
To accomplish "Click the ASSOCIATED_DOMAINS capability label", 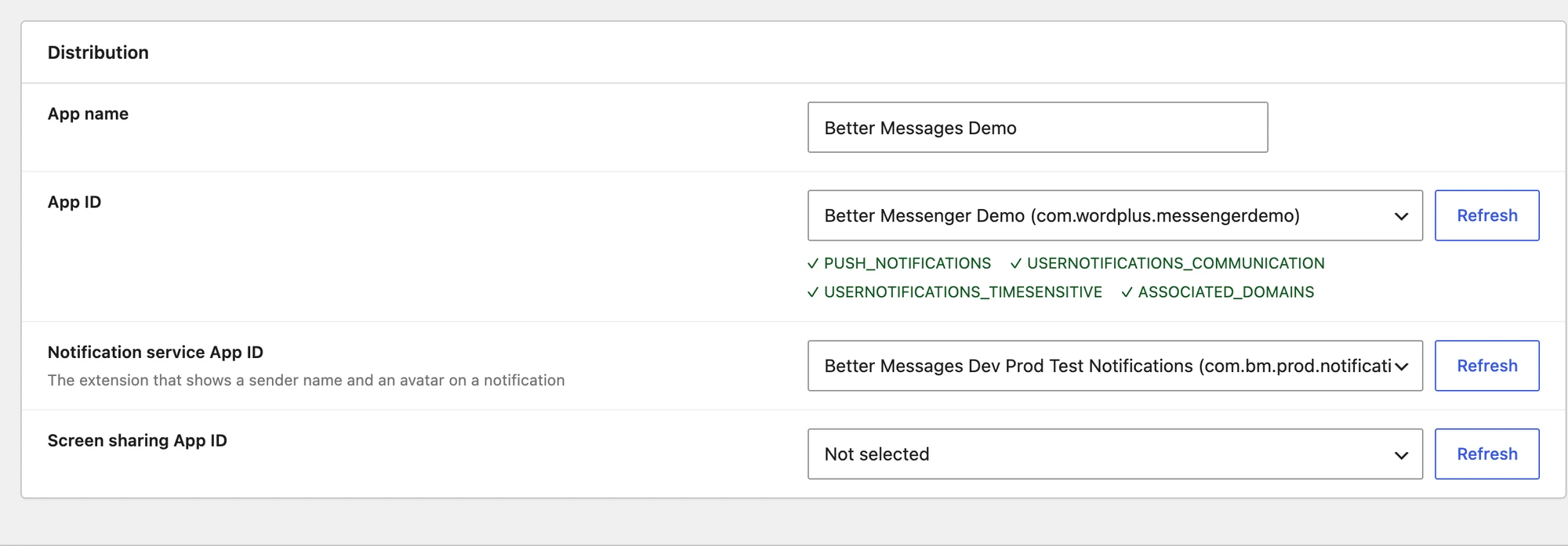I will 1218,292.
